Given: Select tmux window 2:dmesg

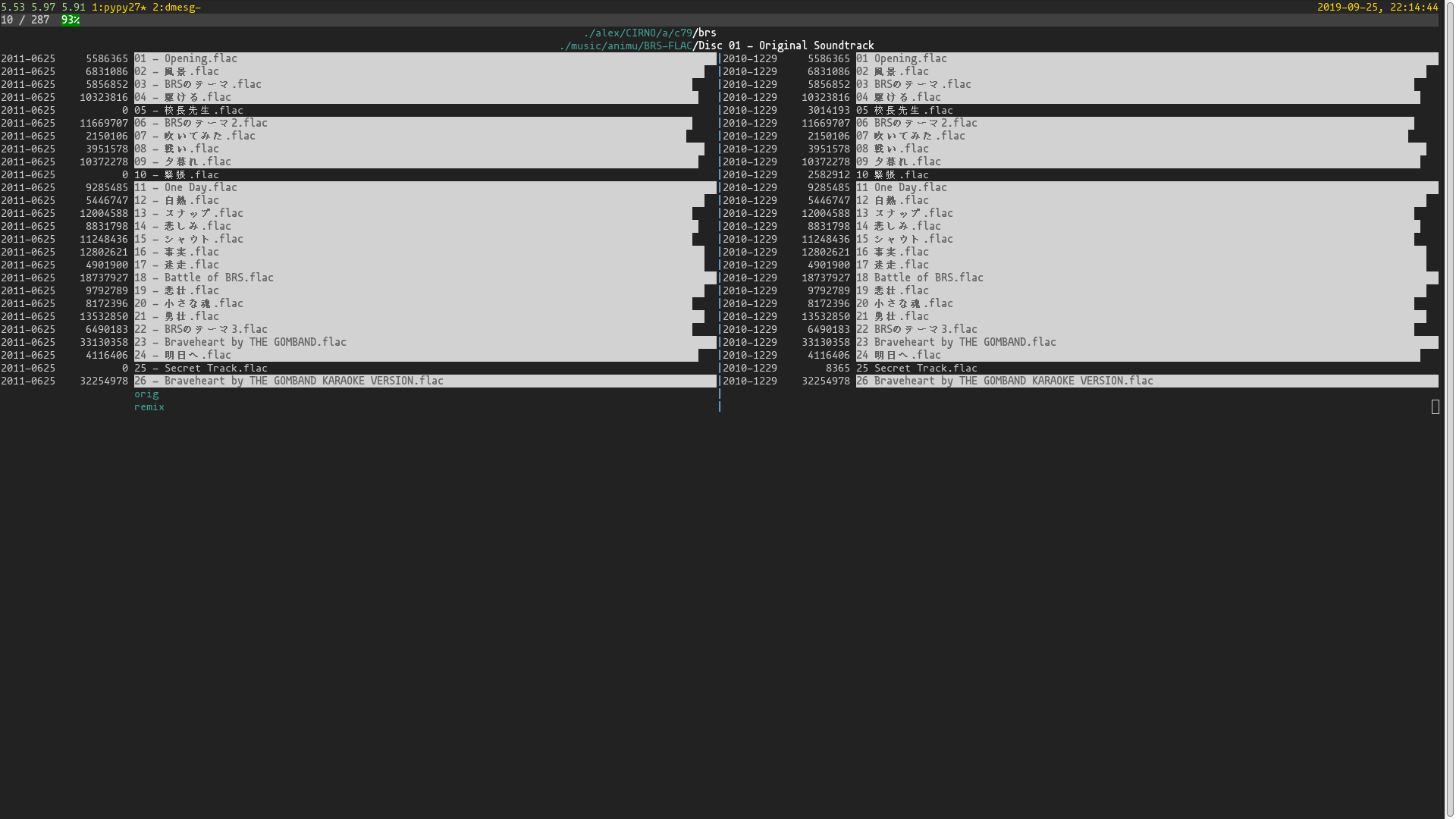Looking at the screenshot, I should (x=174, y=7).
